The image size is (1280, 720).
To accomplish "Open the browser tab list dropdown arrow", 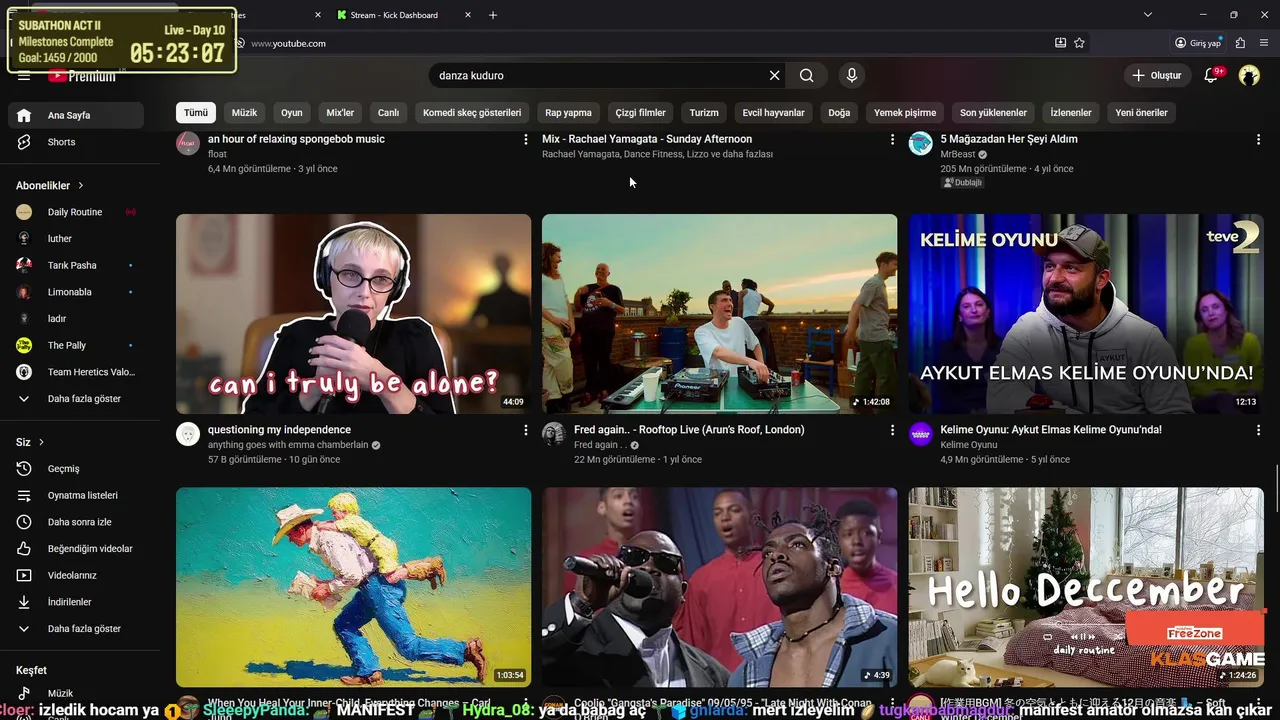I will 1148,15.
